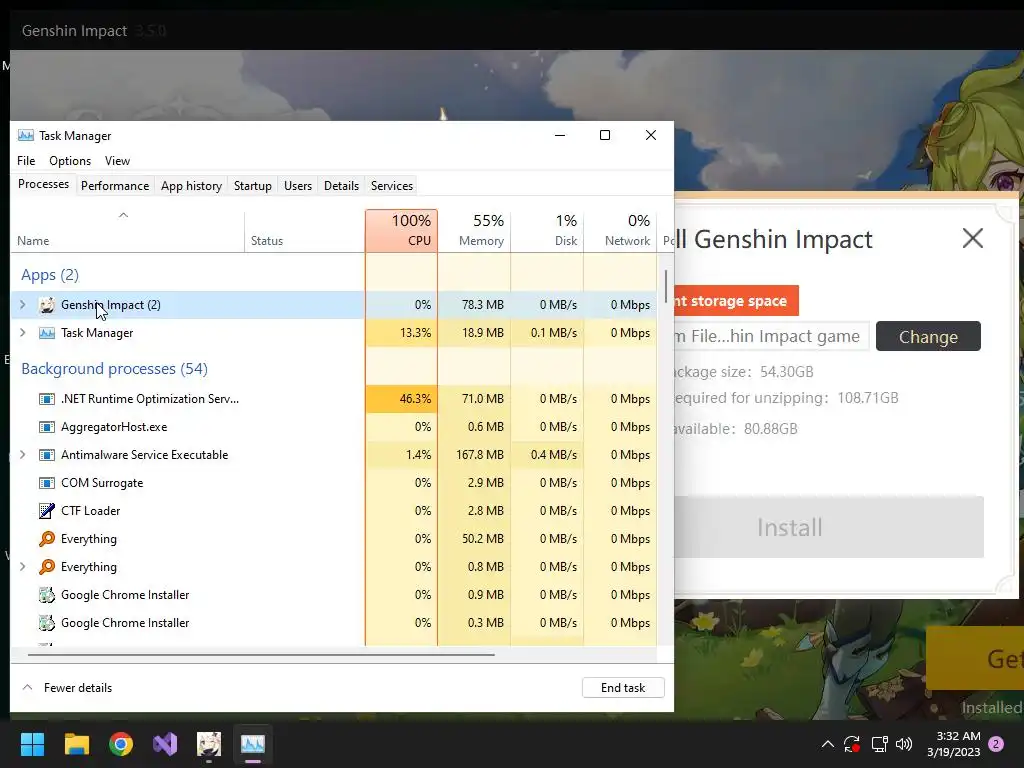Sort processes by Network column
1024x768 pixels.
click(620, 231)
